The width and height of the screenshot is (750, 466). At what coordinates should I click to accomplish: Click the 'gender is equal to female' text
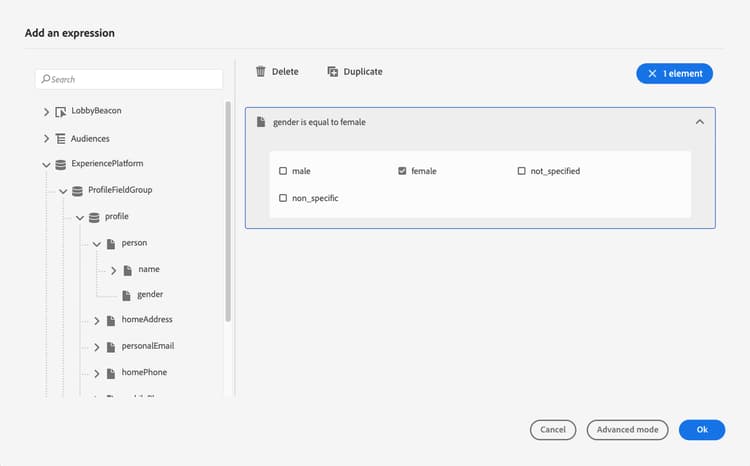pos(319,122)
